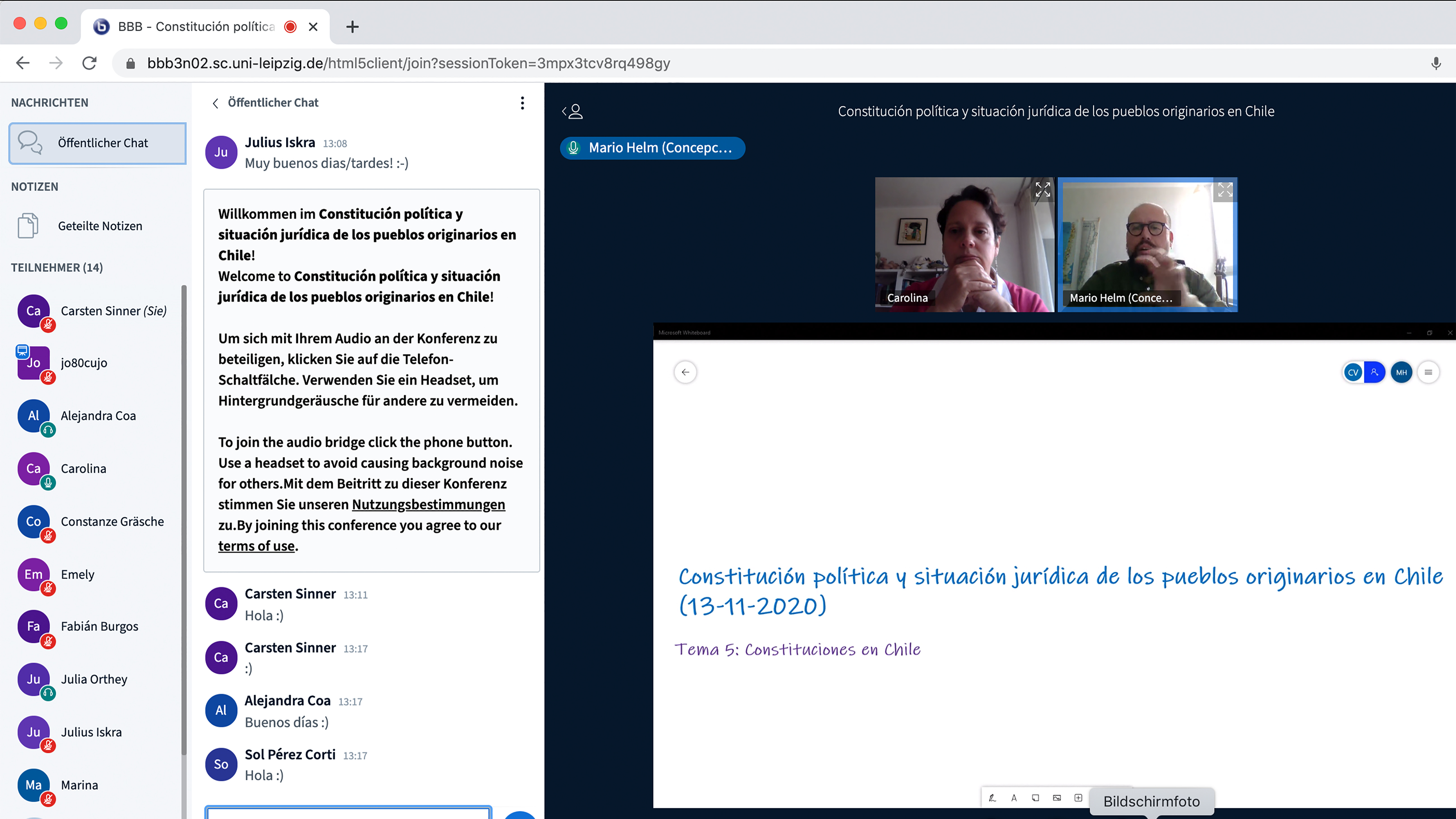Click into the chat message input field
The image size is (1456, 819).
point(348,813)
